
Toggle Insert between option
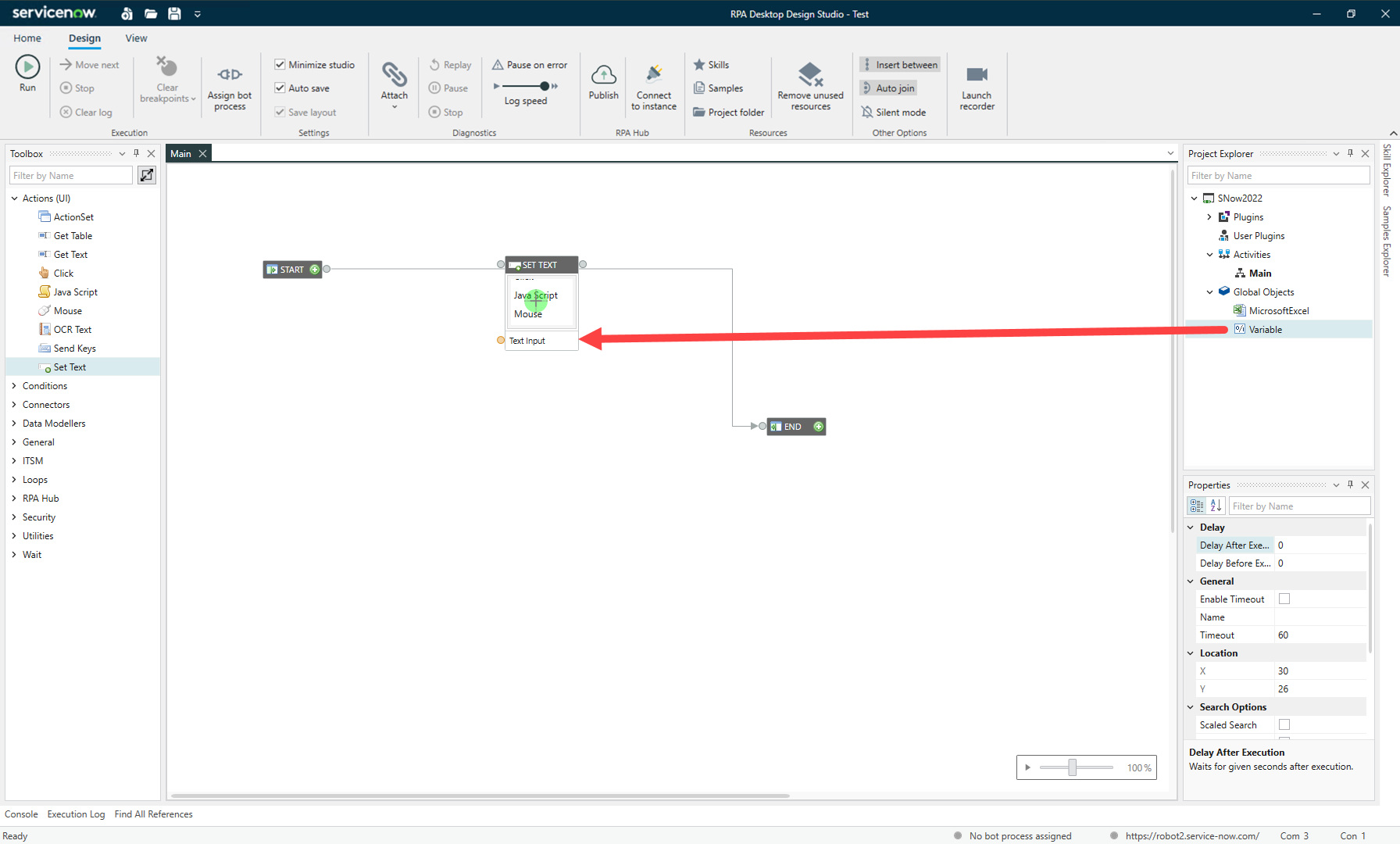(900, 65)
